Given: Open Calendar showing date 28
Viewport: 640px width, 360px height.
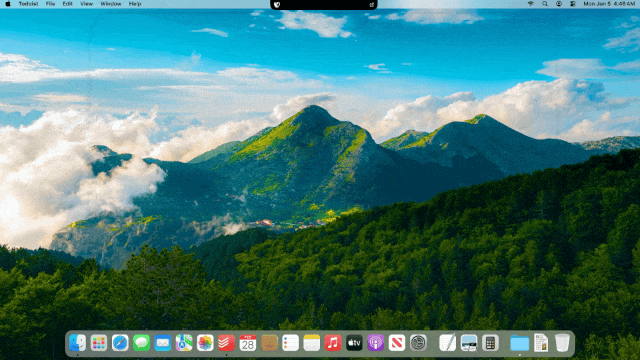Looking at the screenshot, I should pyautogui.click(x=247, y=343).
